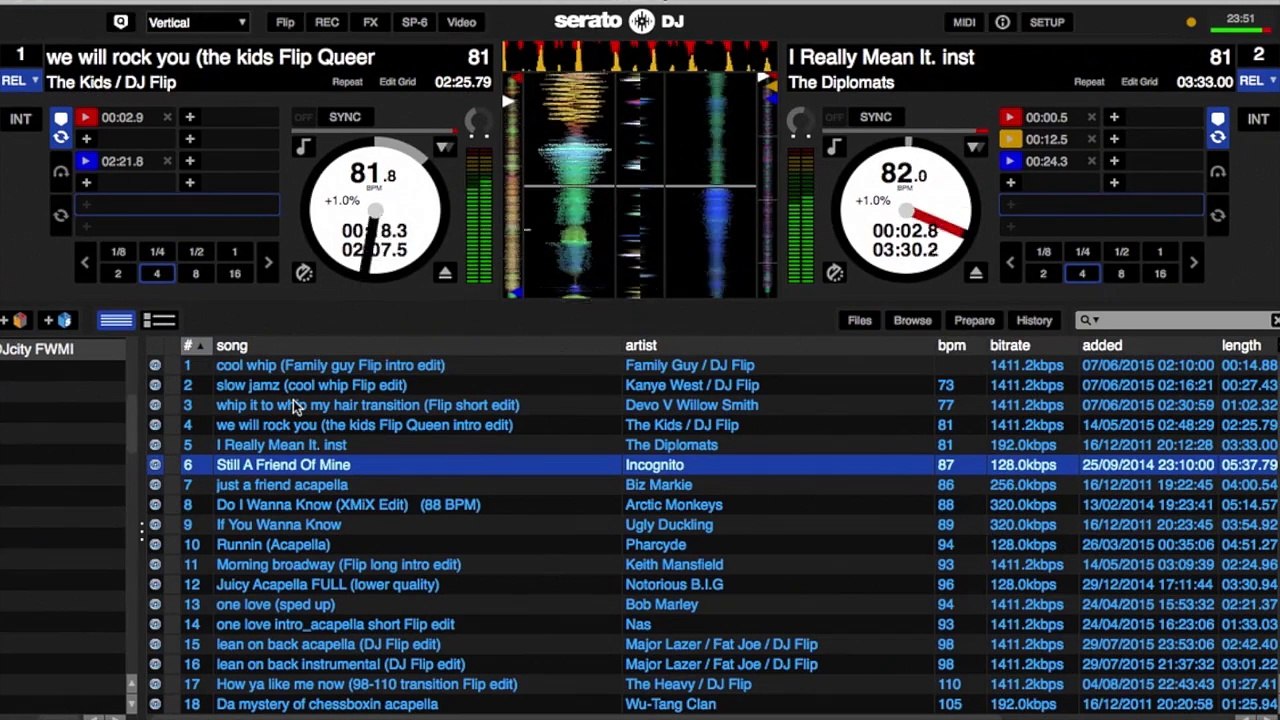Trigger the blue 02:21.8 cue on left deck
The height and width of the screenshot is (720, 1280).
86,161
